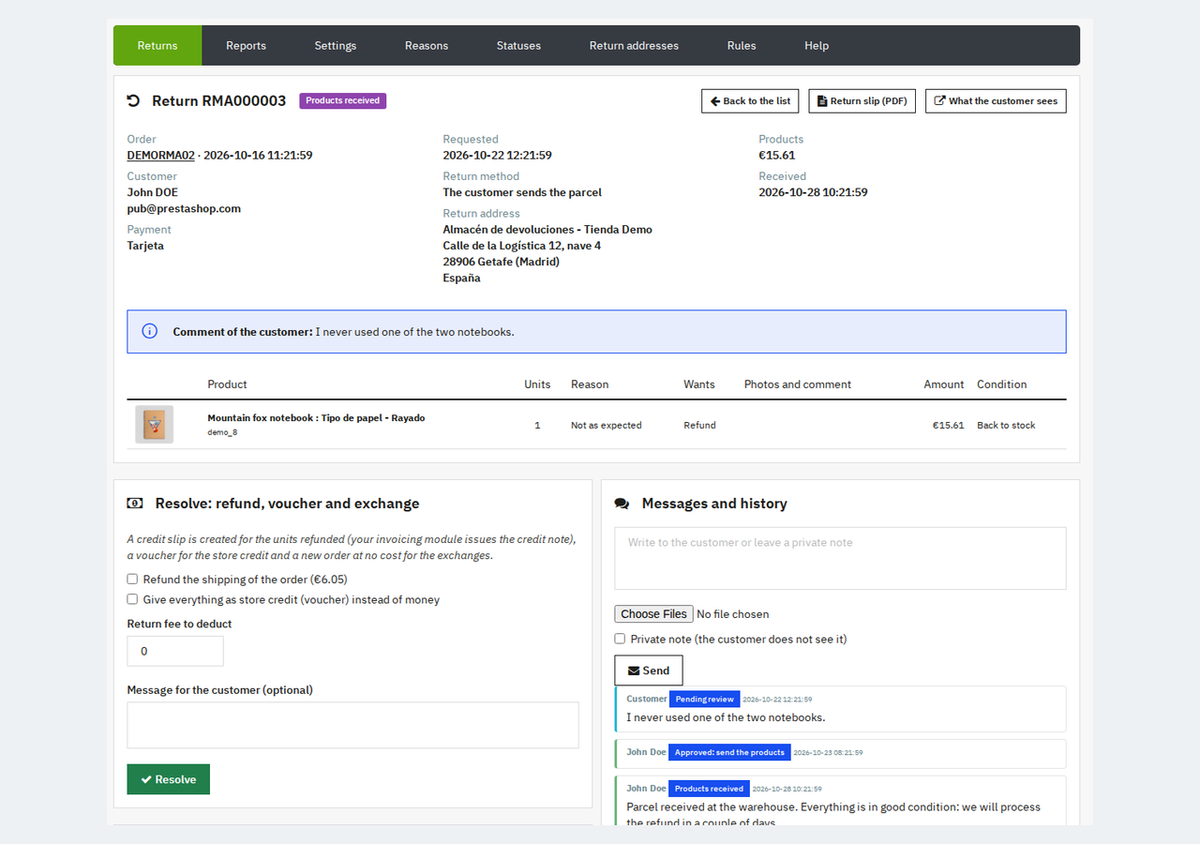Check Give everything as store credit

[x=132, y=600]
